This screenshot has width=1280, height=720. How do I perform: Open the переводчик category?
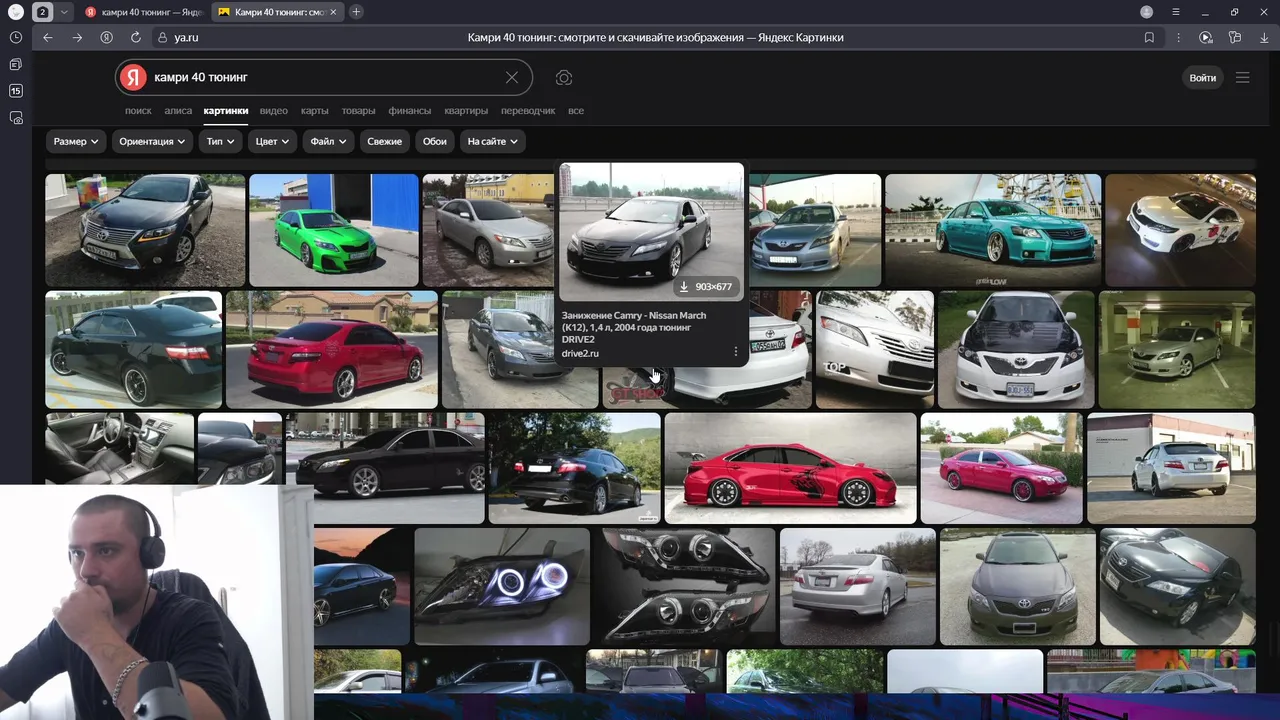coord(528,111)
